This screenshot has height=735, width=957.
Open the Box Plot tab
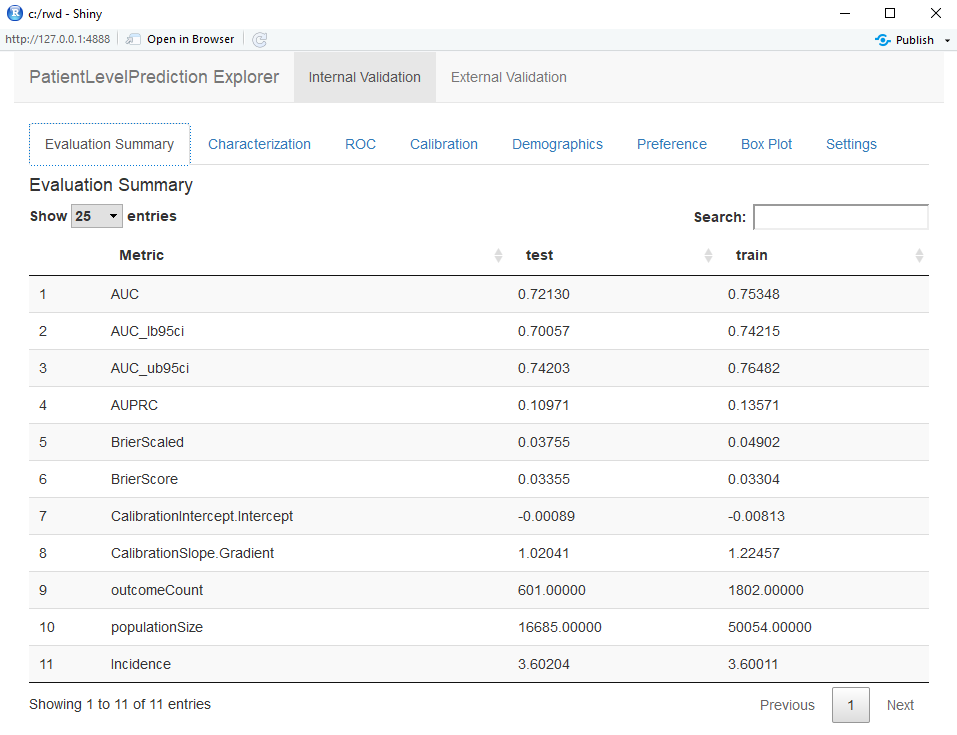coord(766,144)
